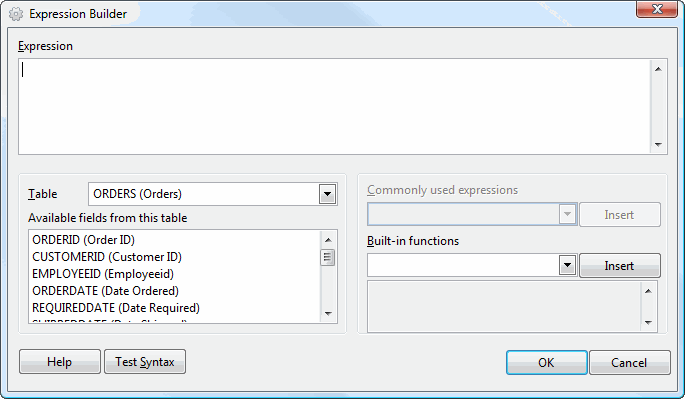Confirm with the OK button
Screen dimensions: 685x399
(x=547, y=362)
